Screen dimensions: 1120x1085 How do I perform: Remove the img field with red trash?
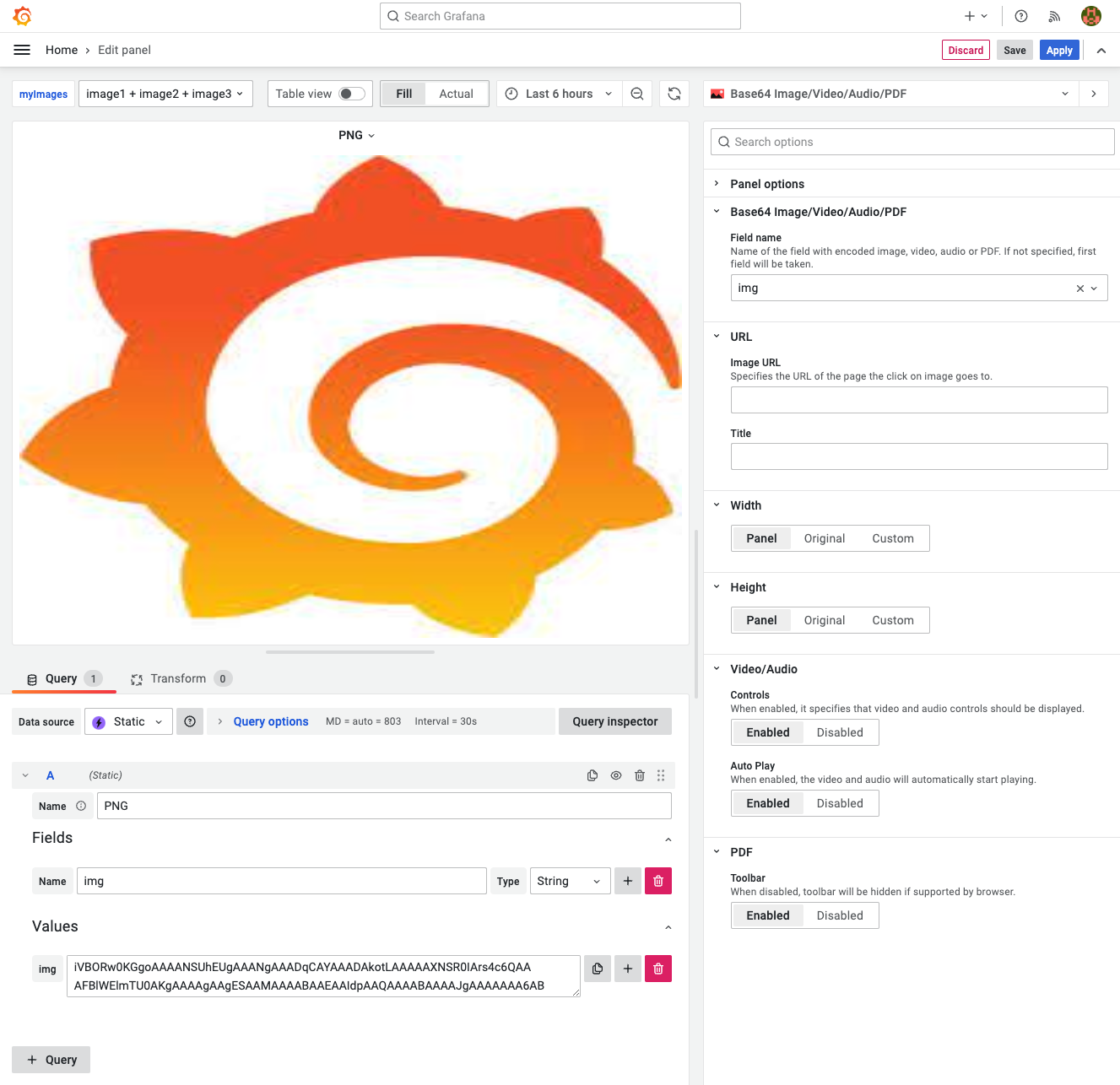coord(658,881)
